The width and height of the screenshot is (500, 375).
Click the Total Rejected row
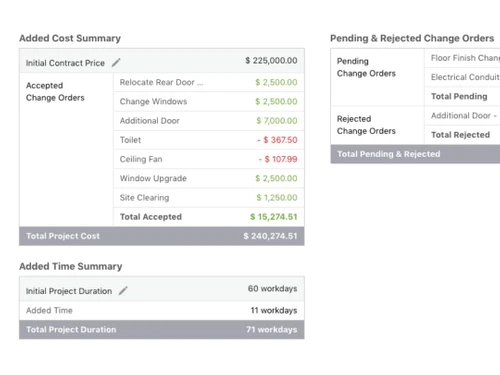[x=462, y=135]
